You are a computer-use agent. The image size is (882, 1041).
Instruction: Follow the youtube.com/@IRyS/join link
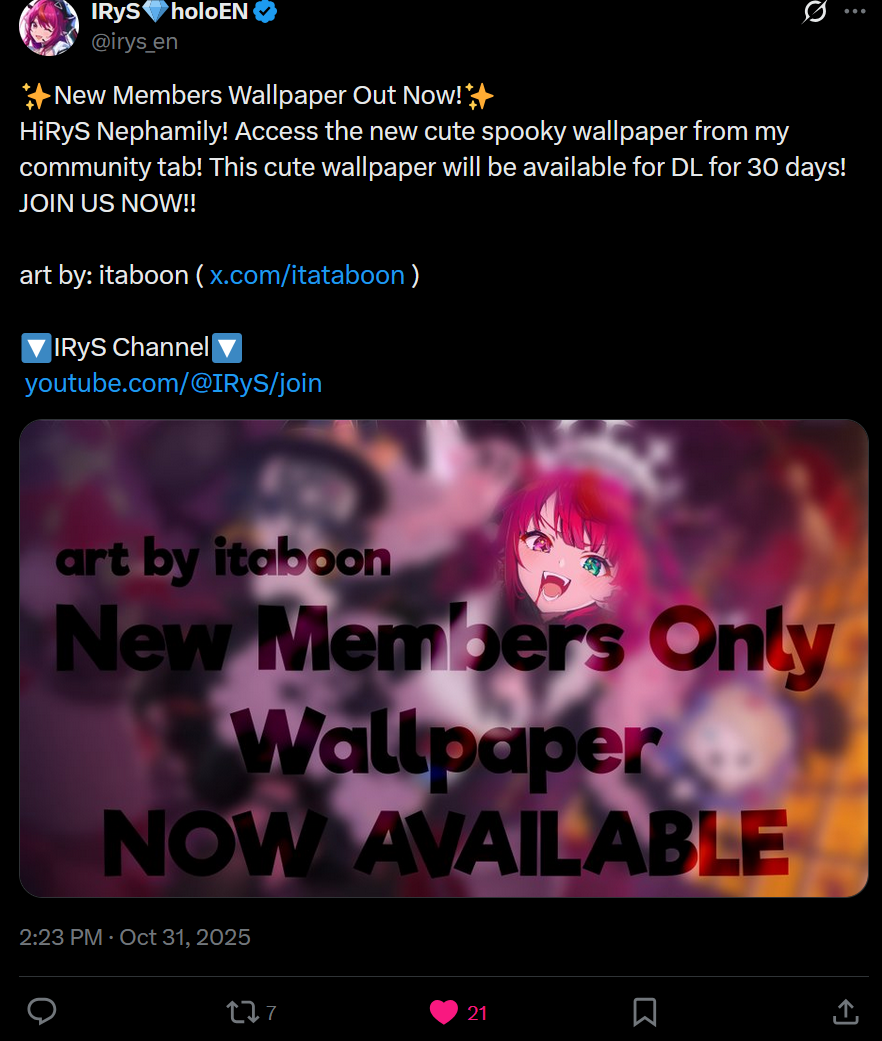click(173, 383)
